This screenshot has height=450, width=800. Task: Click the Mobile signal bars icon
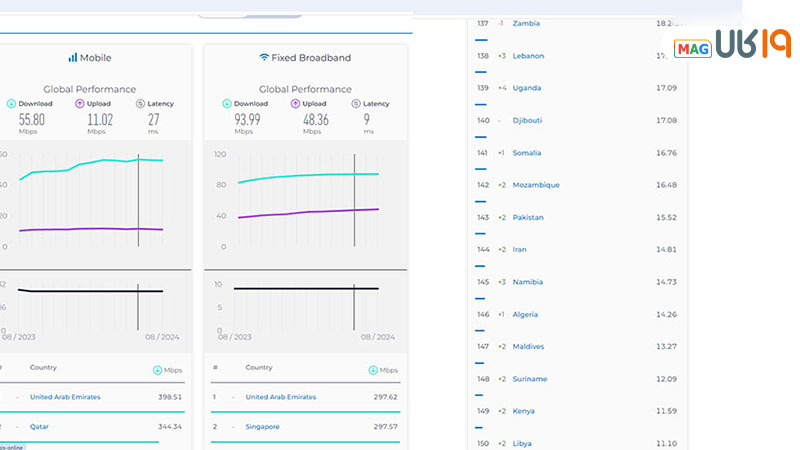tap(73, 58)
